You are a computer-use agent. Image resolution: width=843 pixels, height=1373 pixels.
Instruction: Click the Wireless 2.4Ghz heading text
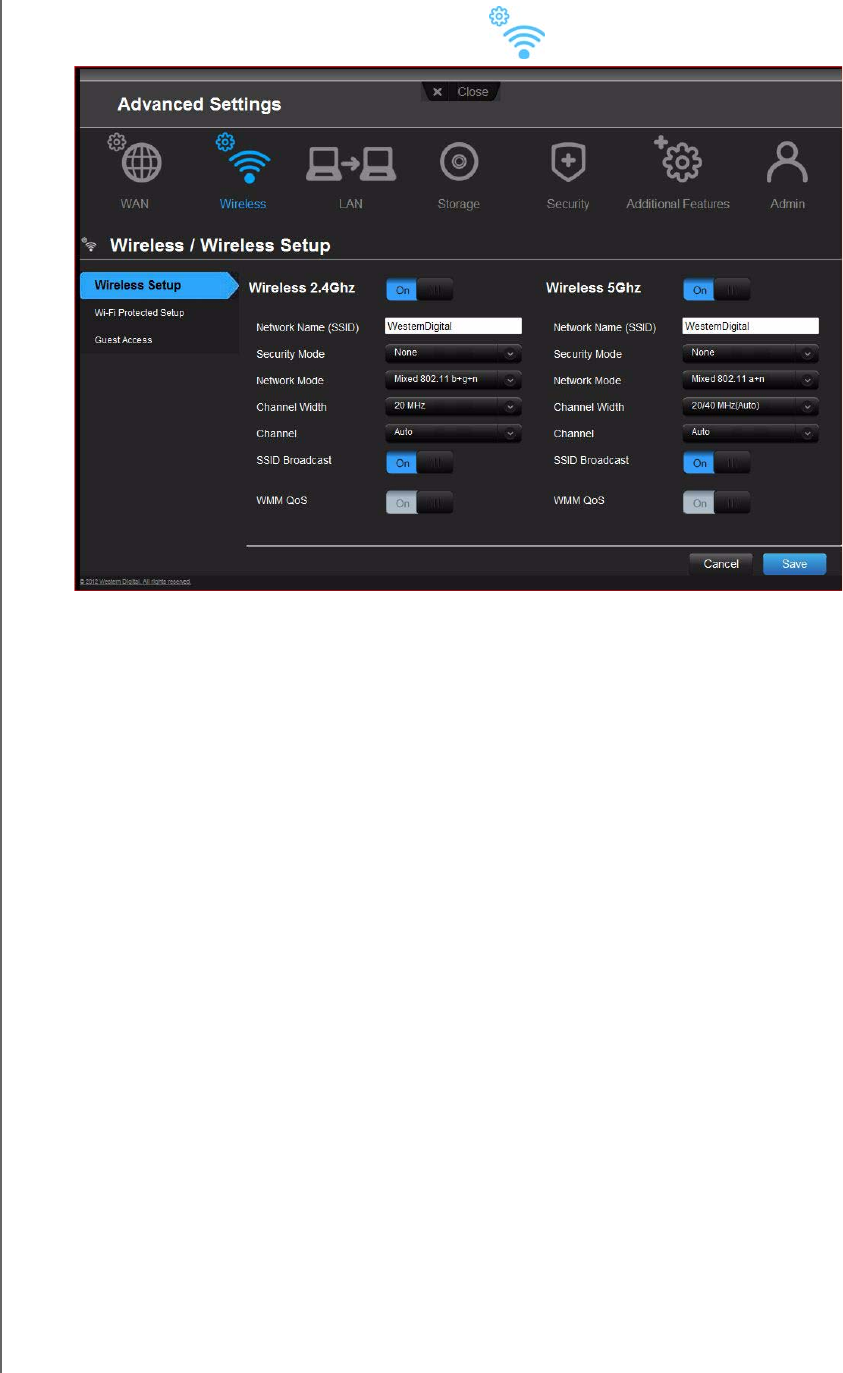[x=302, y=288]
